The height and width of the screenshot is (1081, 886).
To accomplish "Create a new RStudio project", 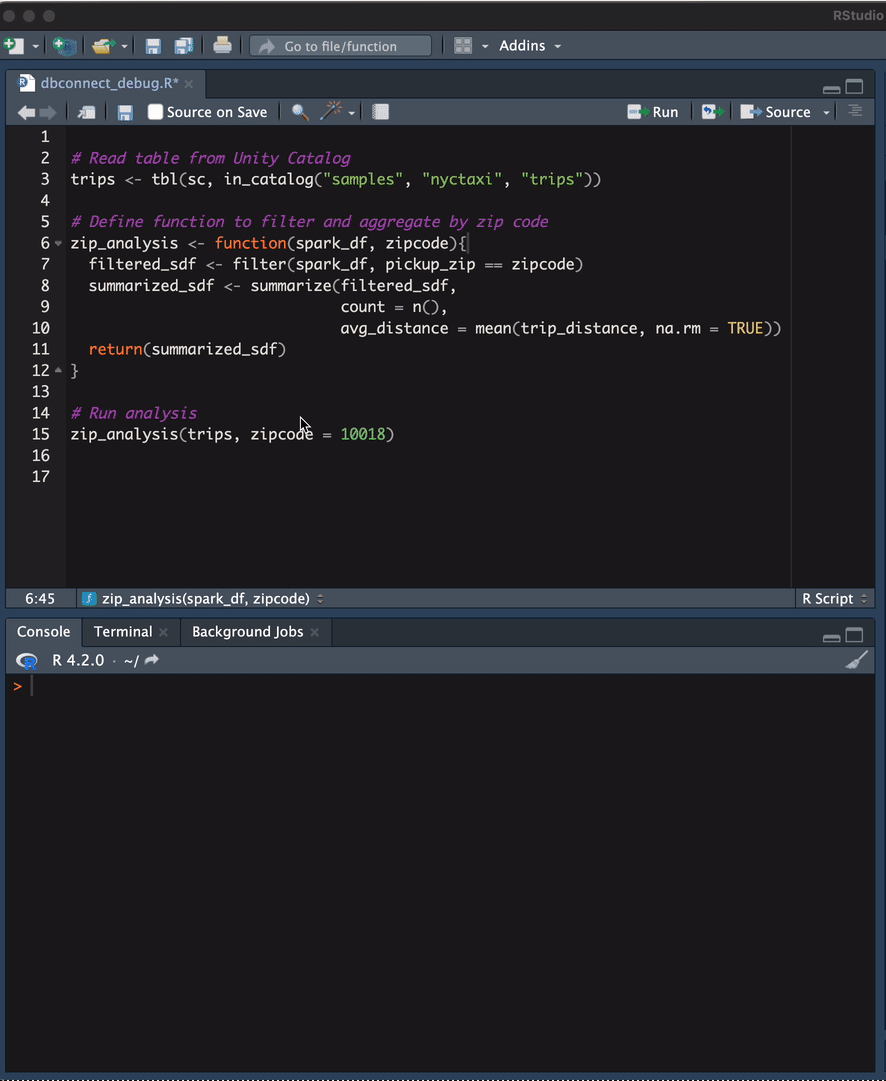I will (63, 45).
